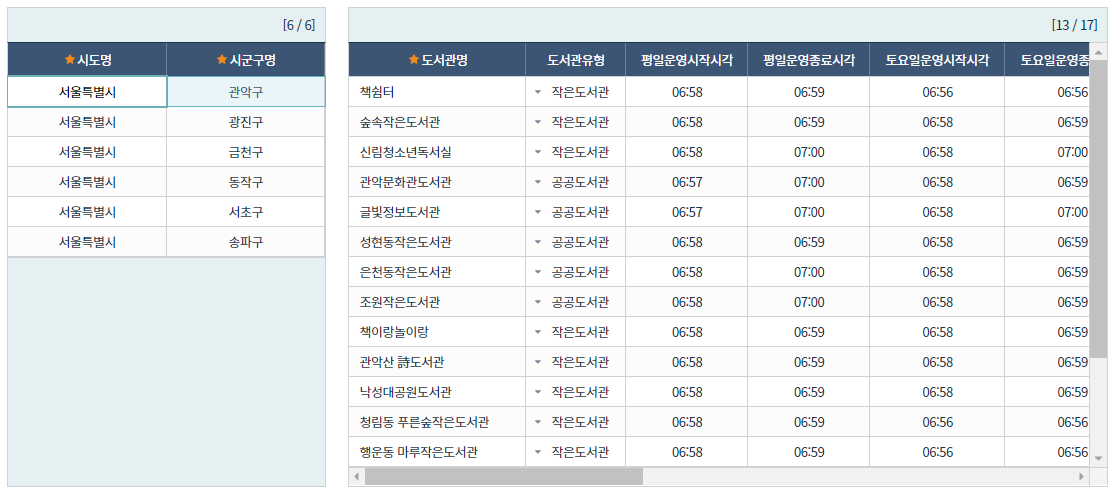Sort by 도서관명 column header
This screenshot has width=1120, height=499.
click(437, 60)
